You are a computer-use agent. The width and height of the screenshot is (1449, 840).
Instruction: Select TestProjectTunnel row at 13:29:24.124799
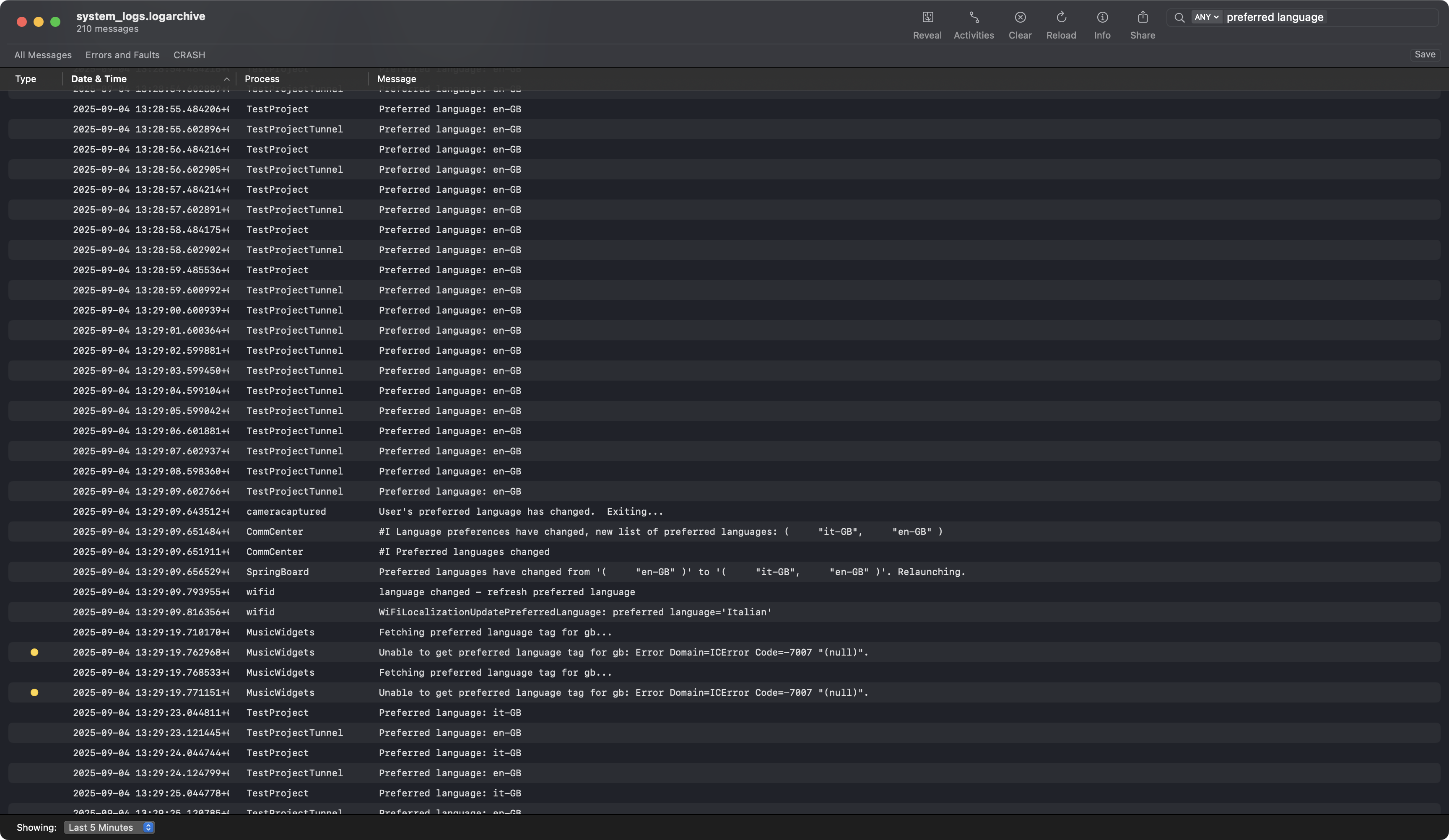pyautogui.click(x=724, y=773)
